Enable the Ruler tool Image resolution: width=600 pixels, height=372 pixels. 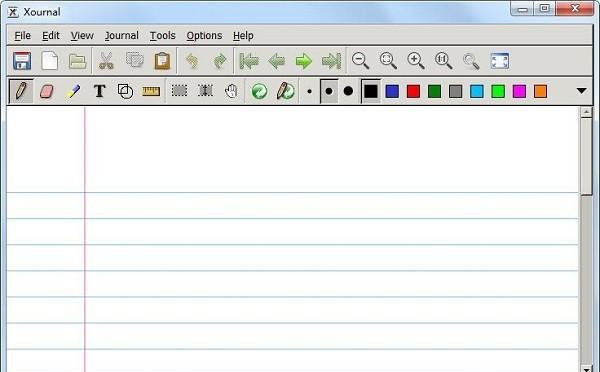pos(151,91)
